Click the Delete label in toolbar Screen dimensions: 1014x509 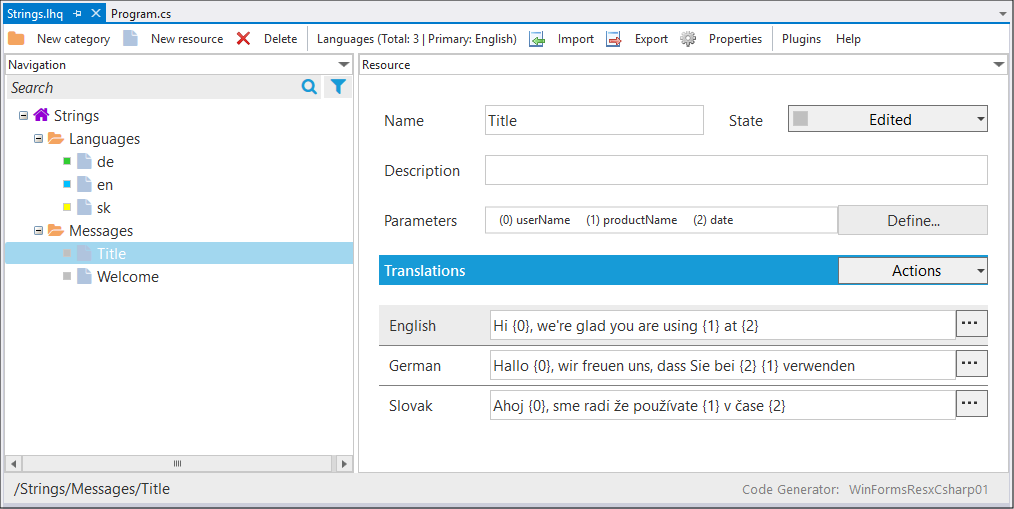point(280,39)
